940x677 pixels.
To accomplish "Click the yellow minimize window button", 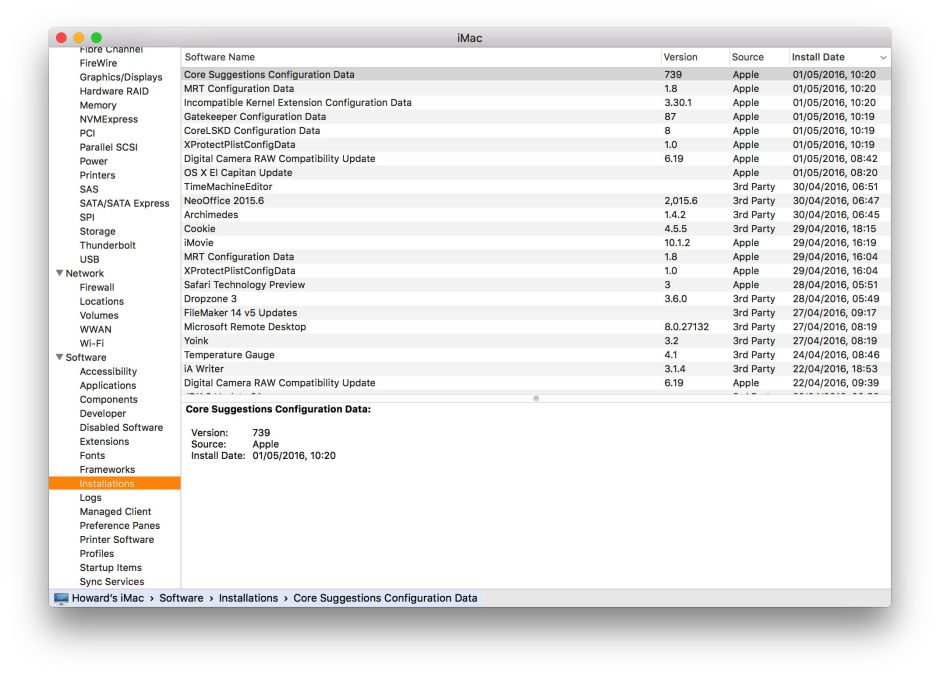I will (79, 38).
